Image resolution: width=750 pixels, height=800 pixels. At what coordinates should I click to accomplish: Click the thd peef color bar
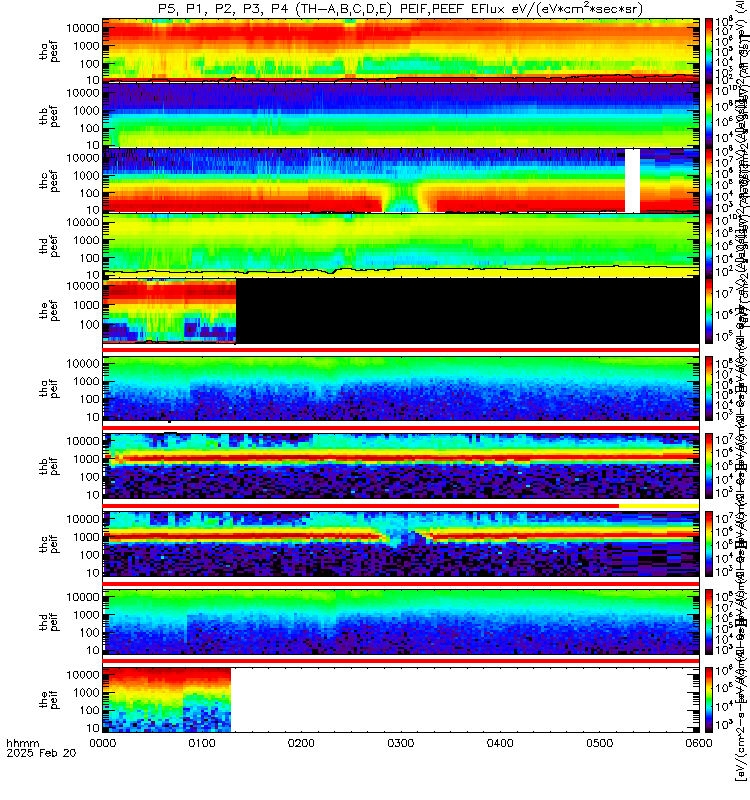(709, 245)
